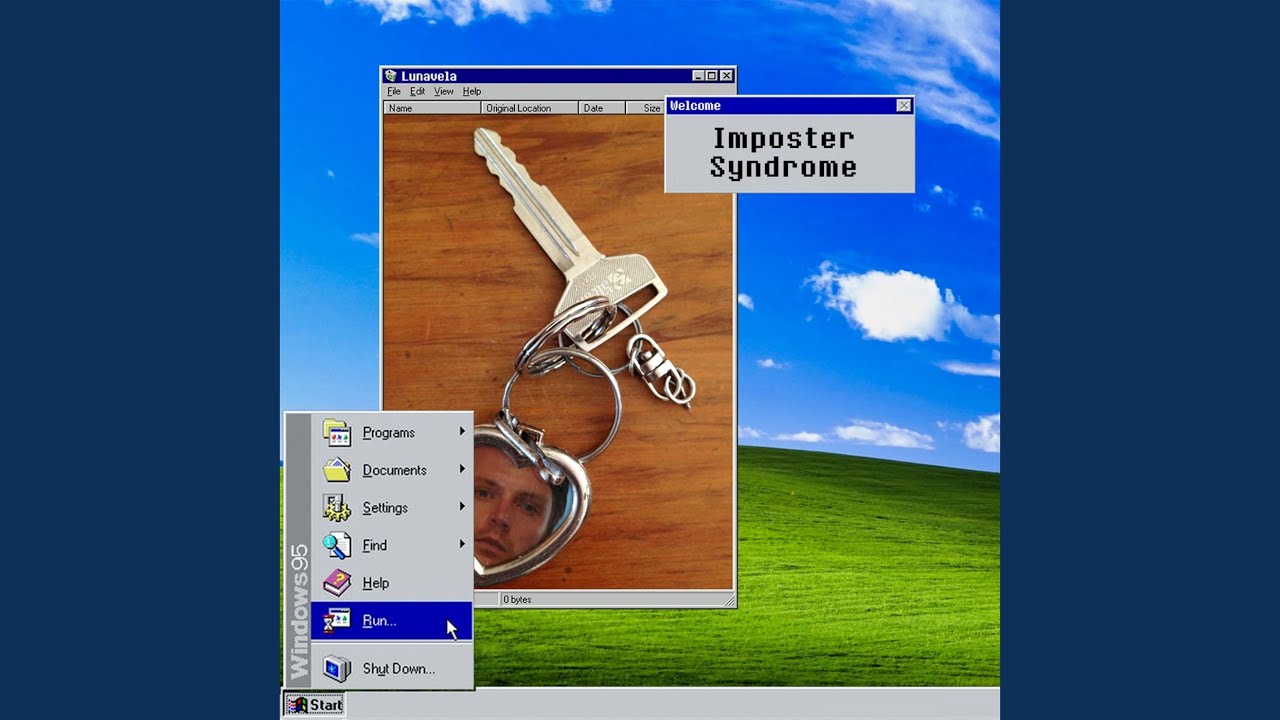The width and height of the screenshot is (1280, 720).
Task: Sort by the Original Location column header
Action: [529, 108]
